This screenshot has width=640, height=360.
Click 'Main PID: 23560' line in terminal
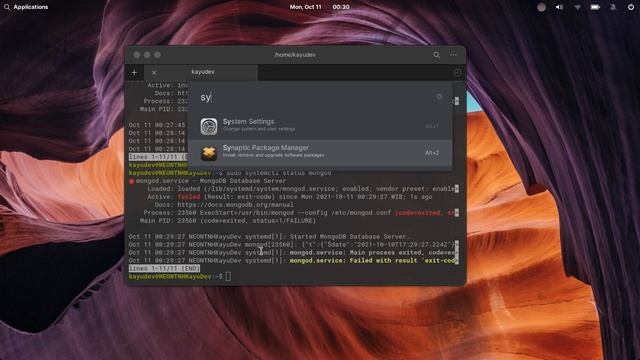coord(228,221)
